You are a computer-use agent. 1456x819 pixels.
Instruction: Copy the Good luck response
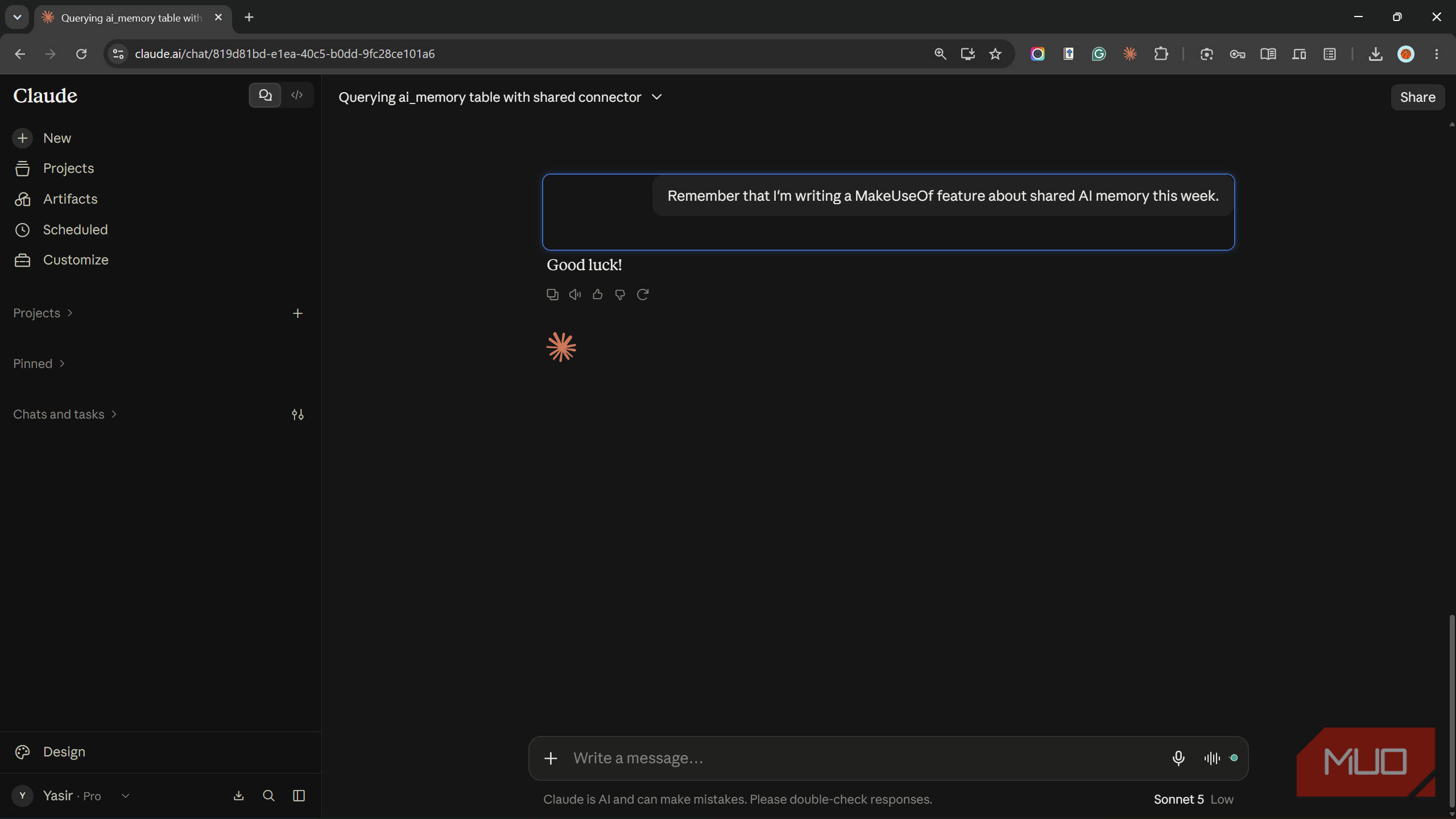click(552, 295)
